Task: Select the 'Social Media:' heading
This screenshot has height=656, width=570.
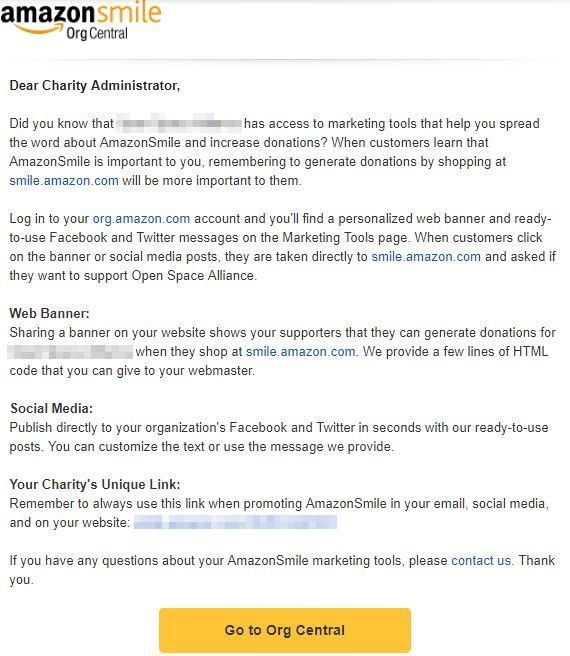Action: tap(51, 408)
